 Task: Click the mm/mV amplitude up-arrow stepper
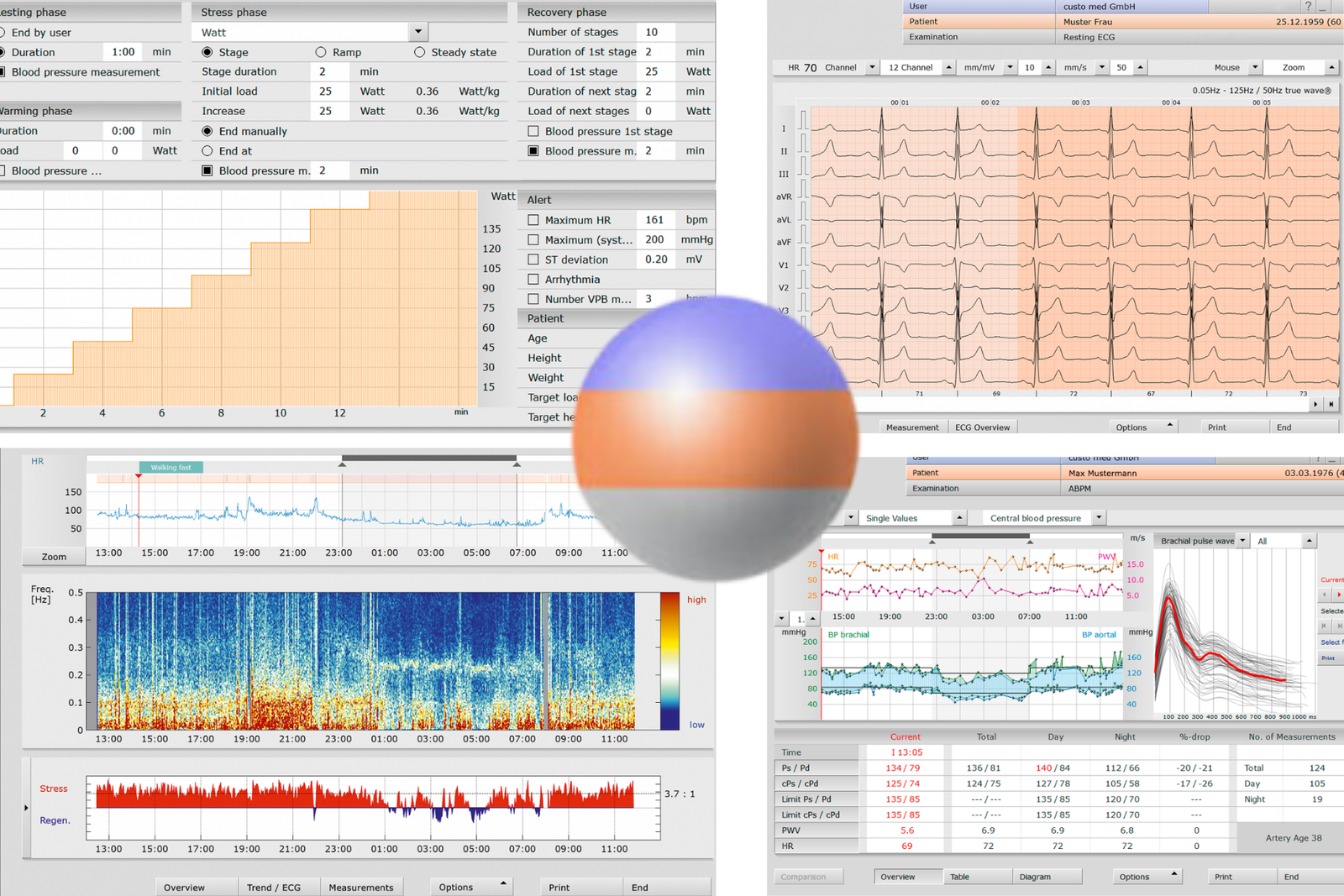pyautogui.click(x=1048, y=67)
